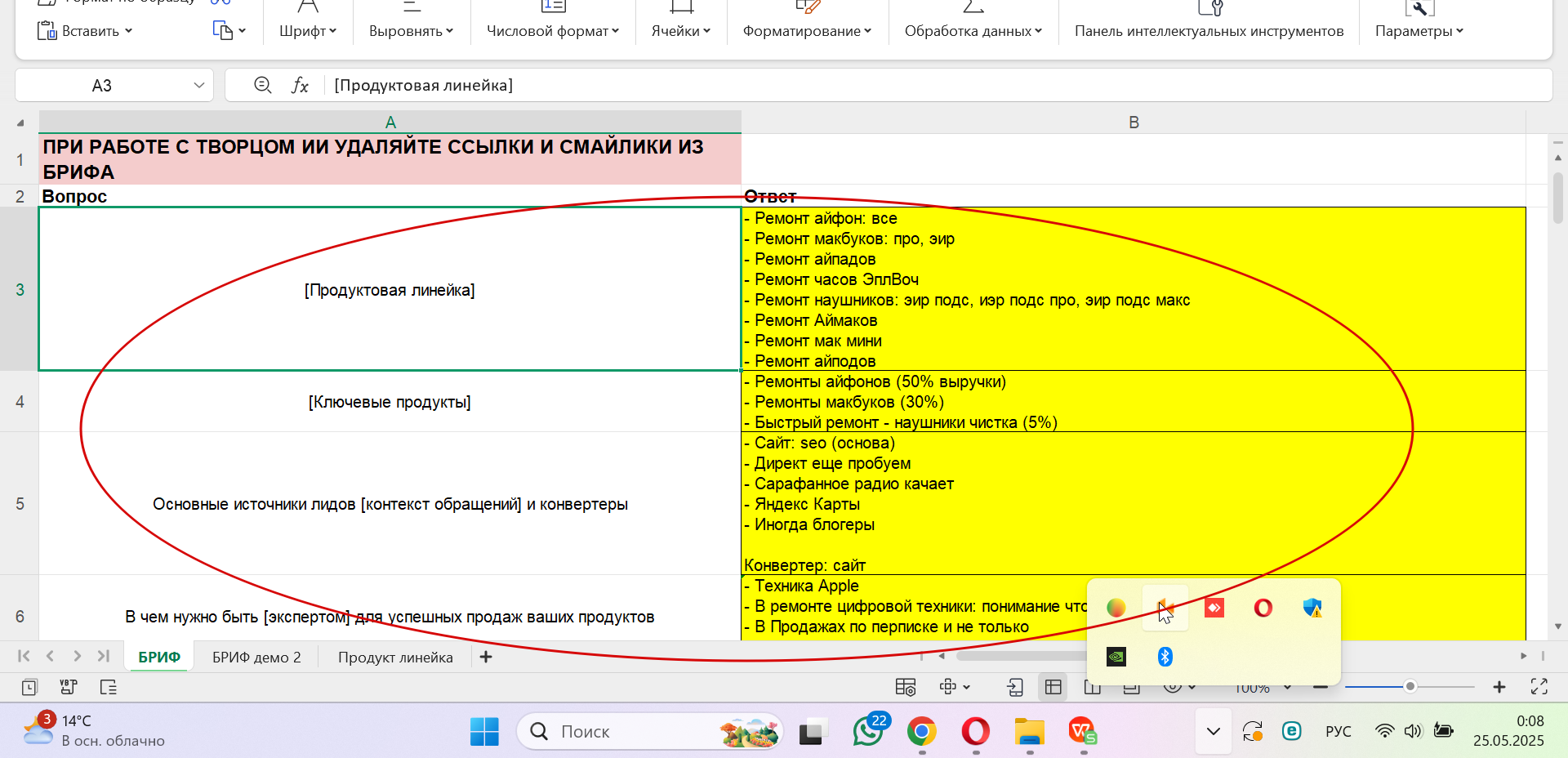Open the Обработка данных dropdown
This screenshot has width=1568, height=758.
973,31
